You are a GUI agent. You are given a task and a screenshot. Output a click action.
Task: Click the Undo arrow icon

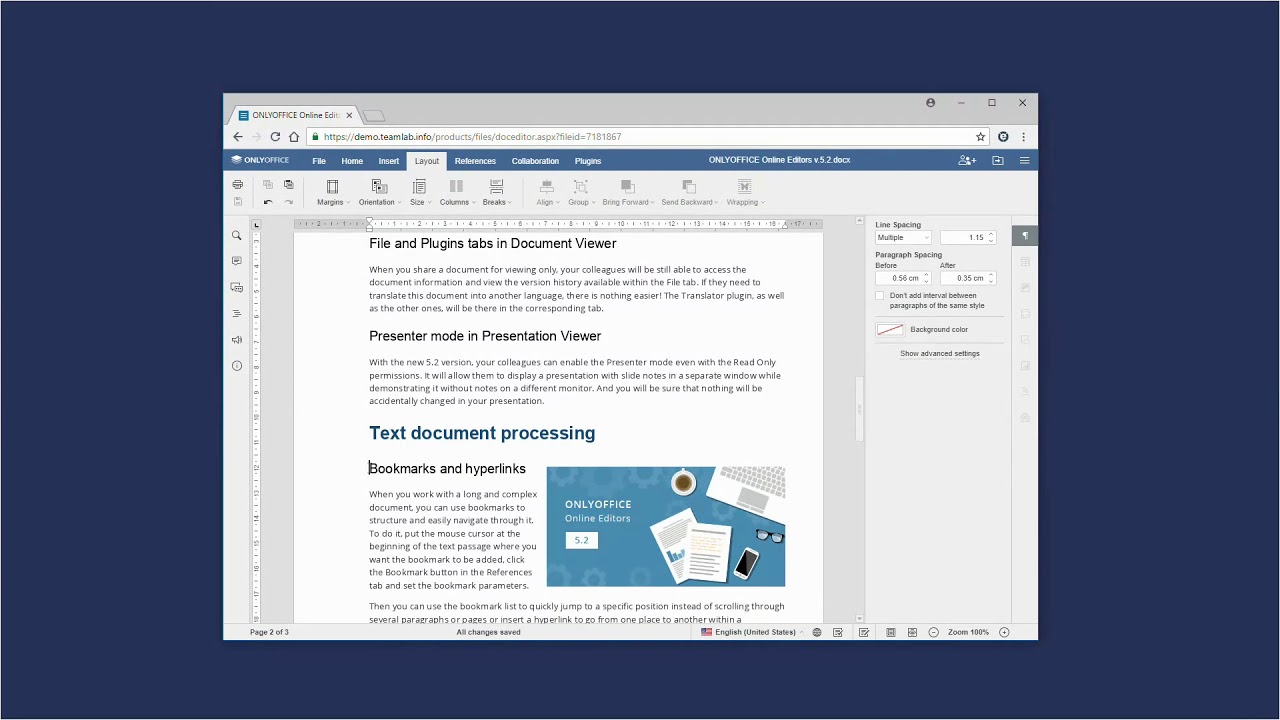[267, 202]
